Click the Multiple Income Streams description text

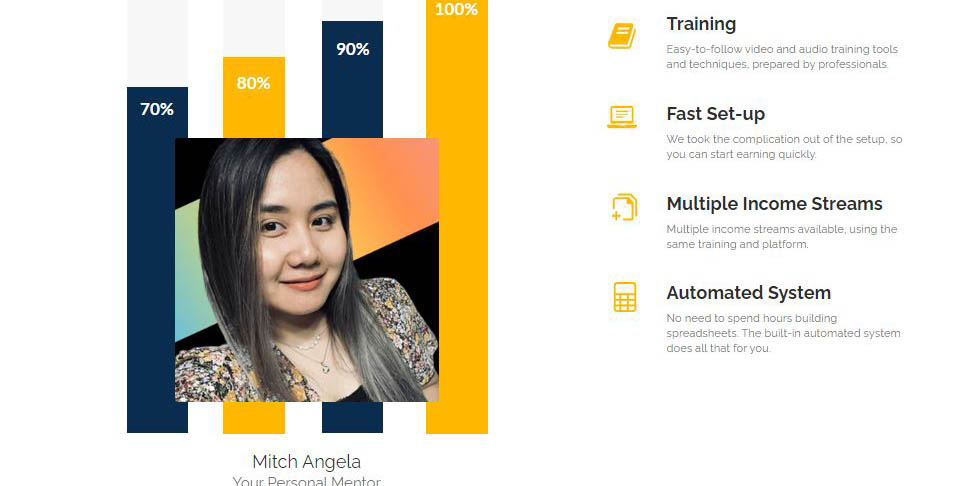tap(782, 237)
